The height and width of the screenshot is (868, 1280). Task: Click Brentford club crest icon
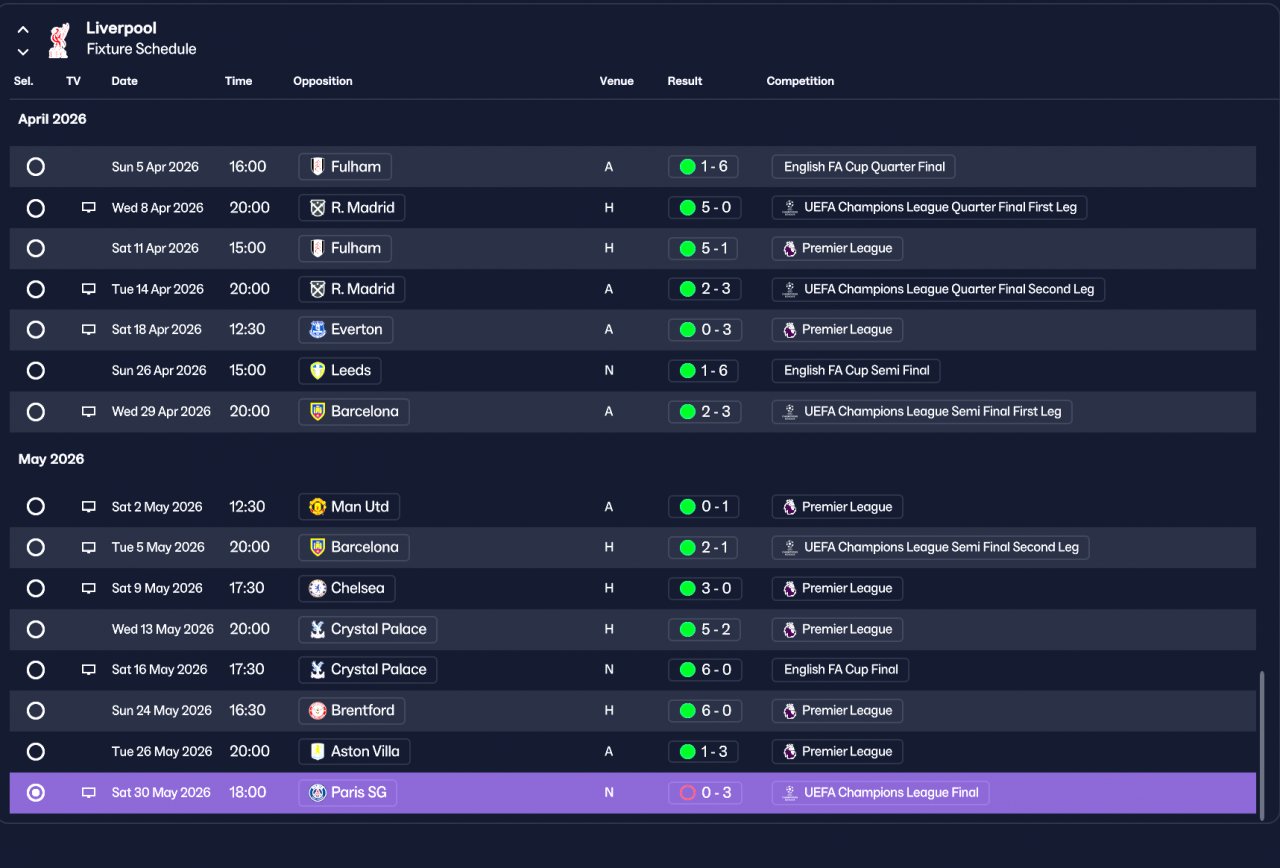[x=317, y=711]
